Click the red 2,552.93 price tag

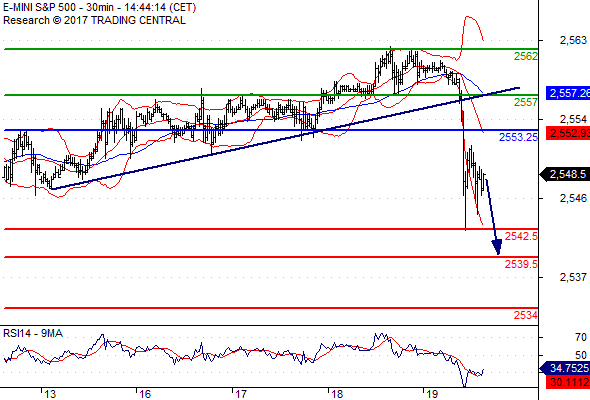click(x=568, y=133)
